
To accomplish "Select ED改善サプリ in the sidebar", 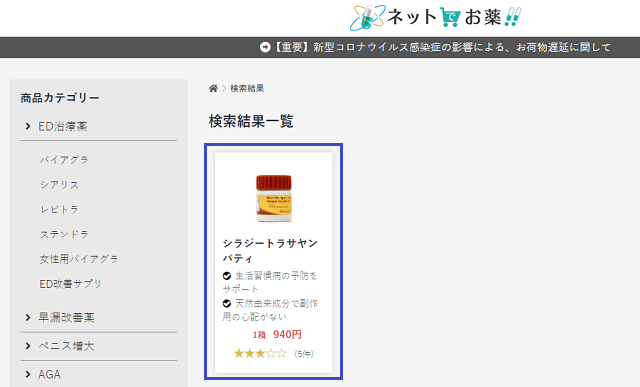I will pyautogui.click(x=70, y=284).
